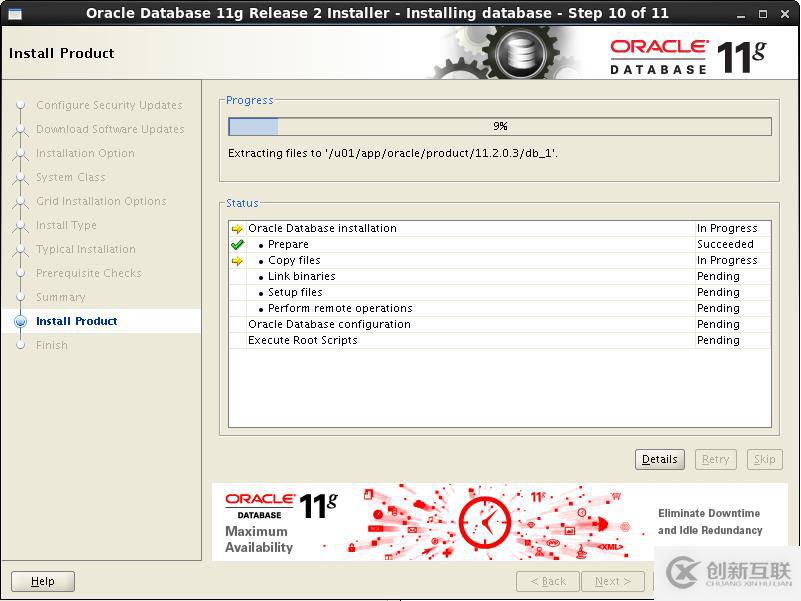Screen dimensions: 801x601
Task: Click the yellow arrow icon beside Copy files
Action: click(237, 261)
